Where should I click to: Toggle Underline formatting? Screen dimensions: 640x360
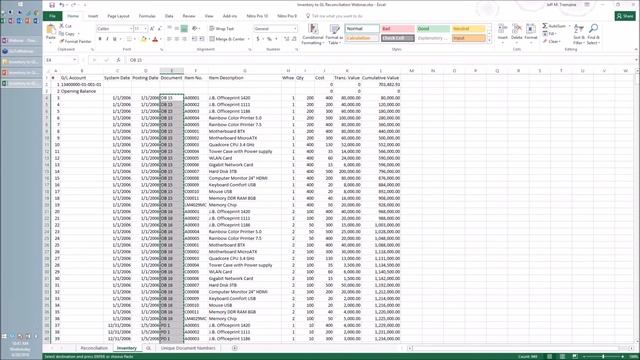click(x=115, y=39)
